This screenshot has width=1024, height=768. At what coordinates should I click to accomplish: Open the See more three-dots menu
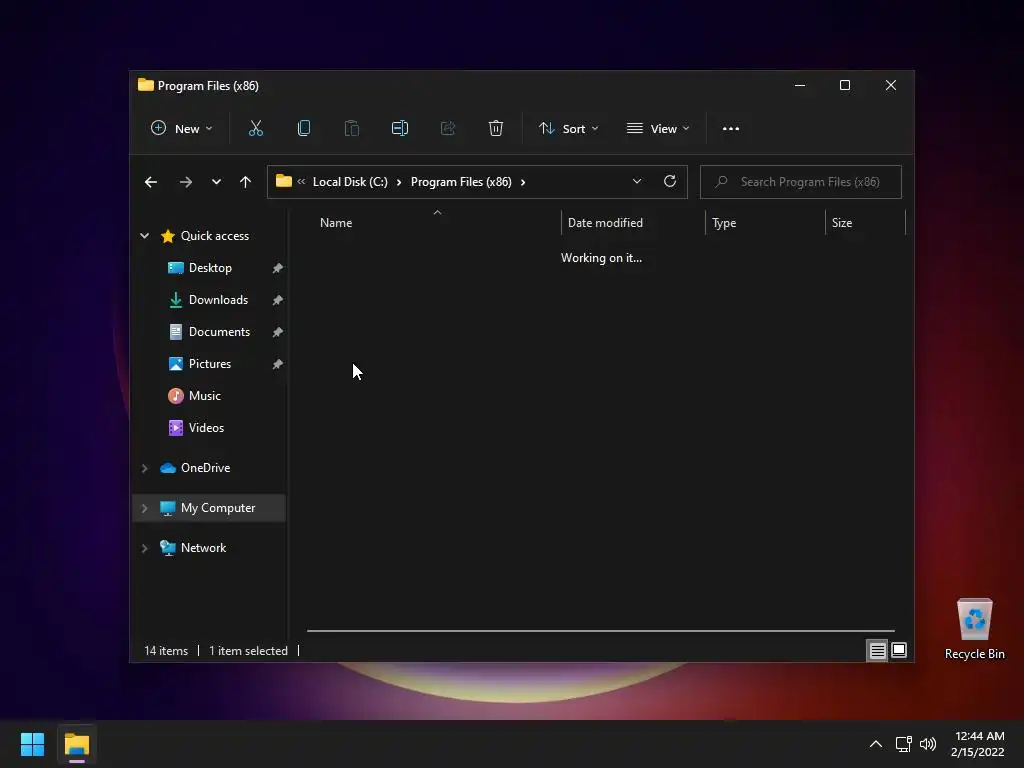(731, 129)
